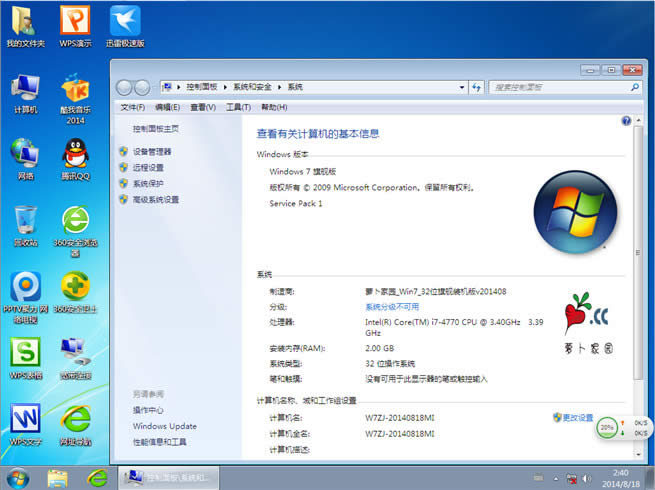The height and width of the screenshot is (490, 655).
Task: Click the blue help question mark icon
Action: click(x=626, y=120)
